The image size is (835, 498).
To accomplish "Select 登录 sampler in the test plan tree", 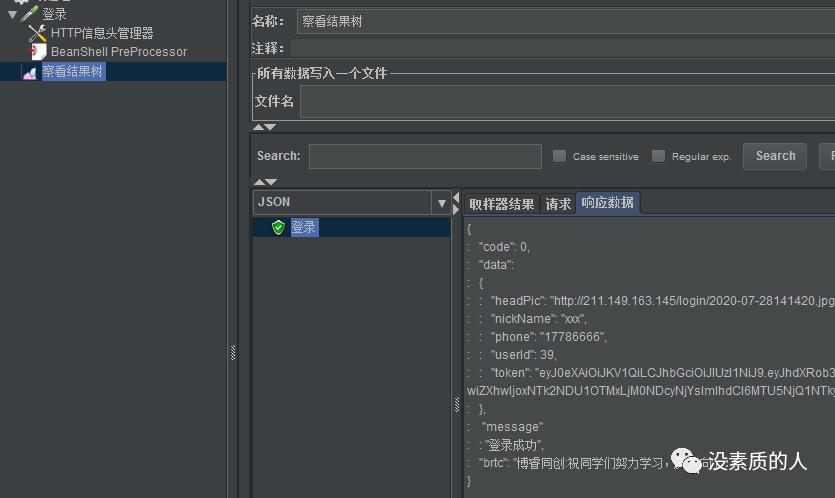I will pos(54,14).
